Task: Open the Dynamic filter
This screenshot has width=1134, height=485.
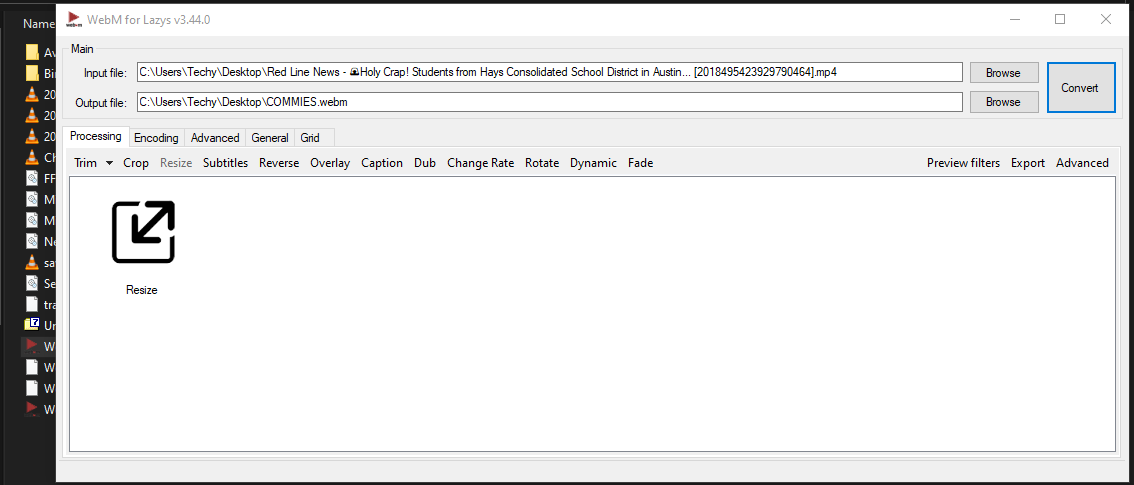Action: pyautogui.click(x=594, y=163)
